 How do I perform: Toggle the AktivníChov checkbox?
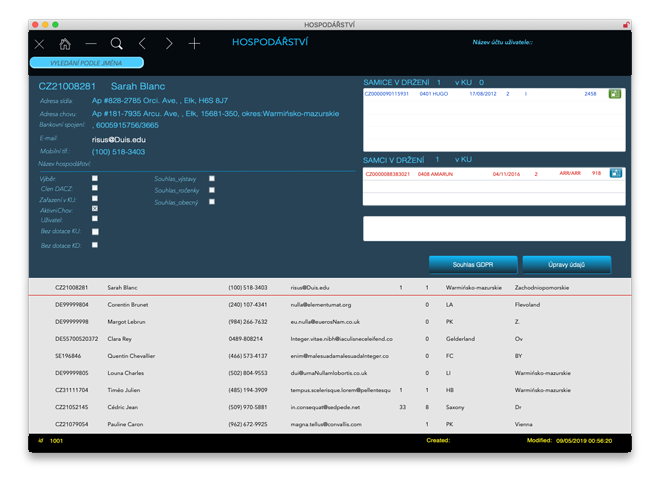point(95,208)
